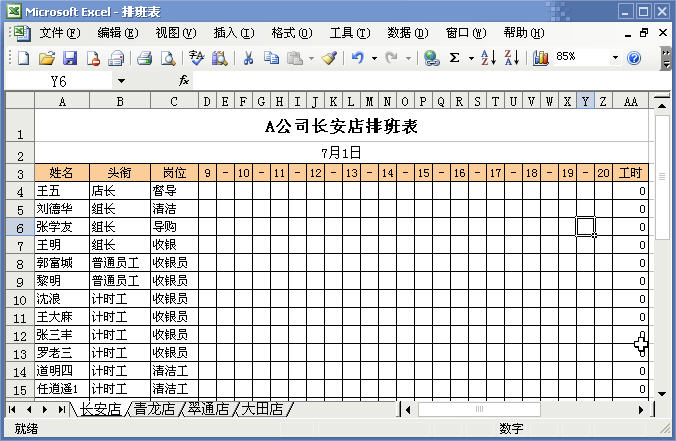
Task: Undo the last action
Action: tap(358, 58)
